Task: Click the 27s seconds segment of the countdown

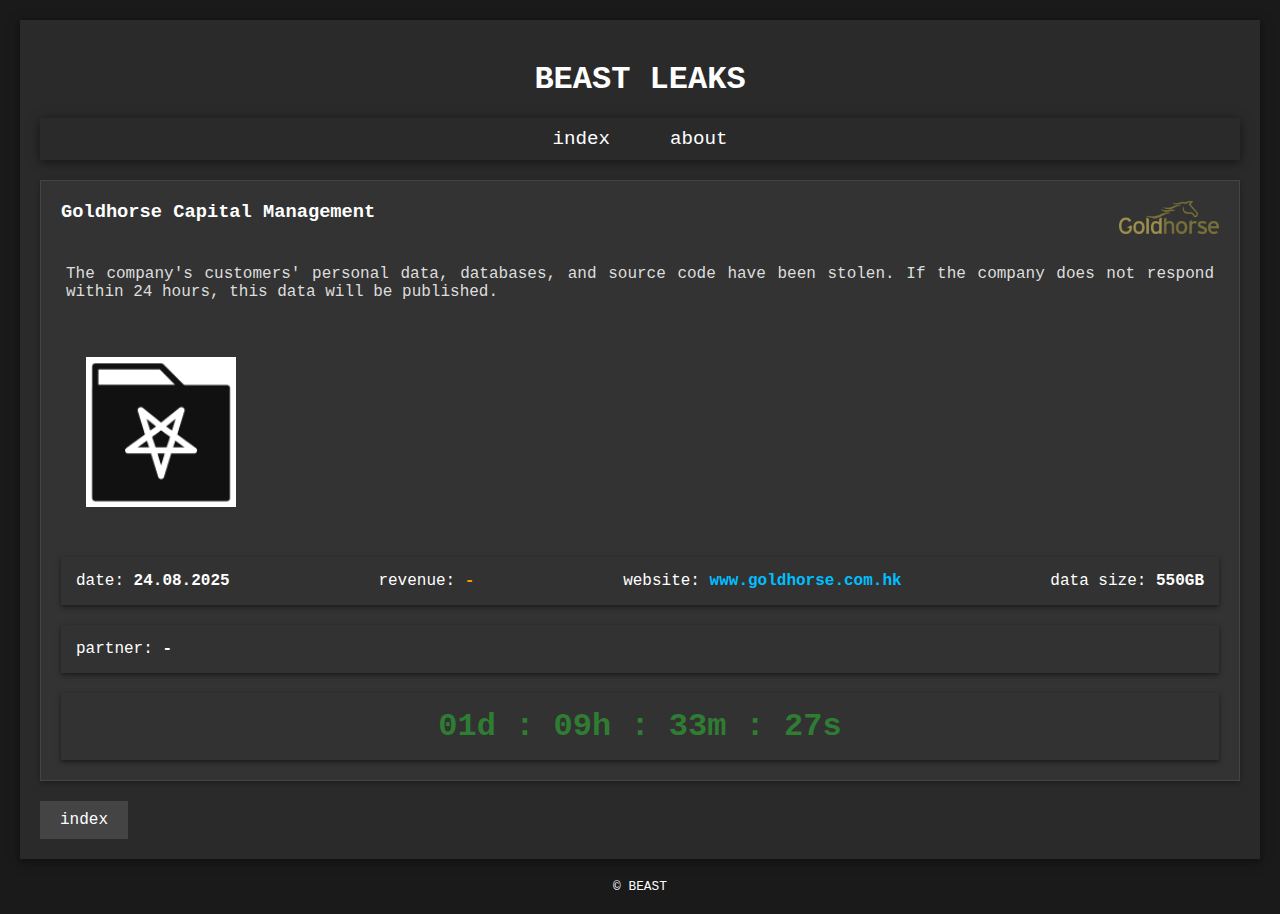Action: pos(812,726)
